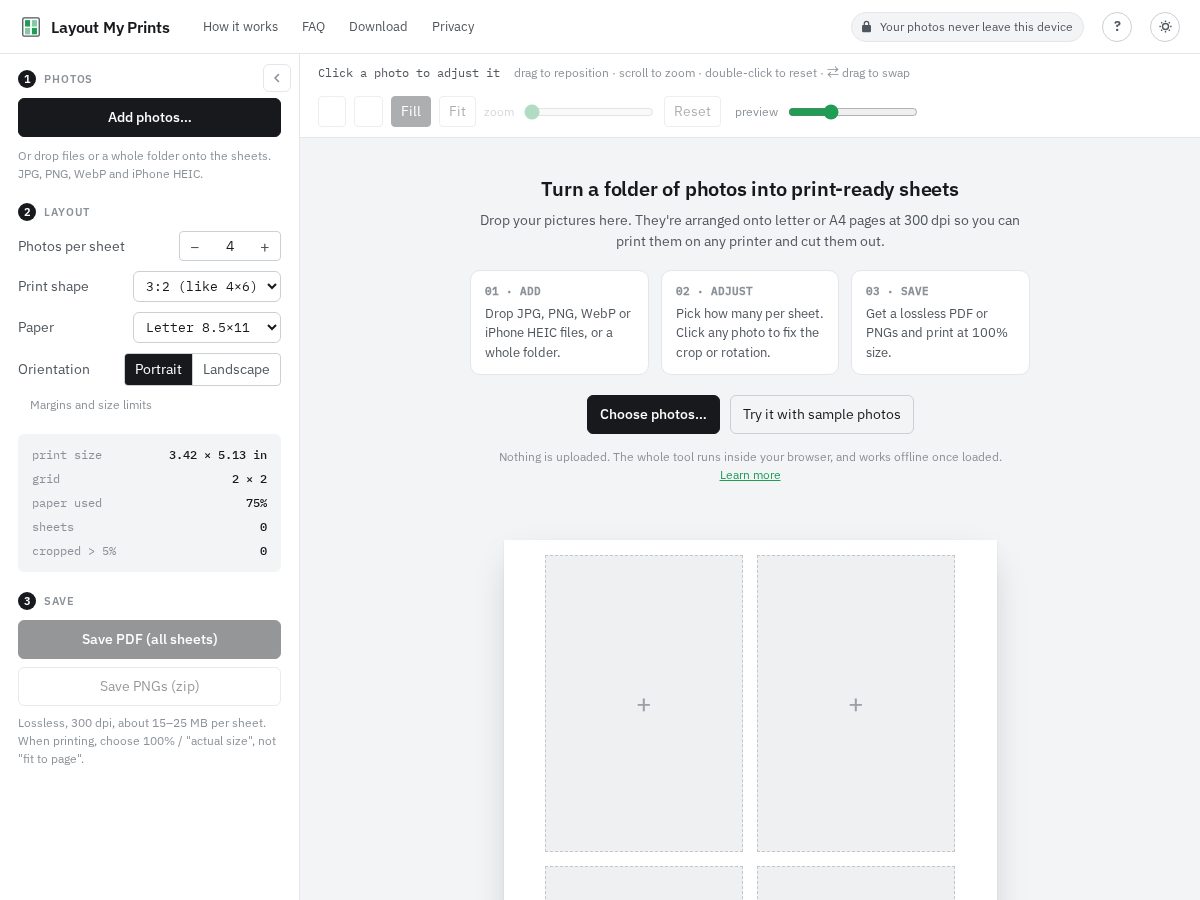
Task: Open the help question mark button
Action: pos(1117,27)
